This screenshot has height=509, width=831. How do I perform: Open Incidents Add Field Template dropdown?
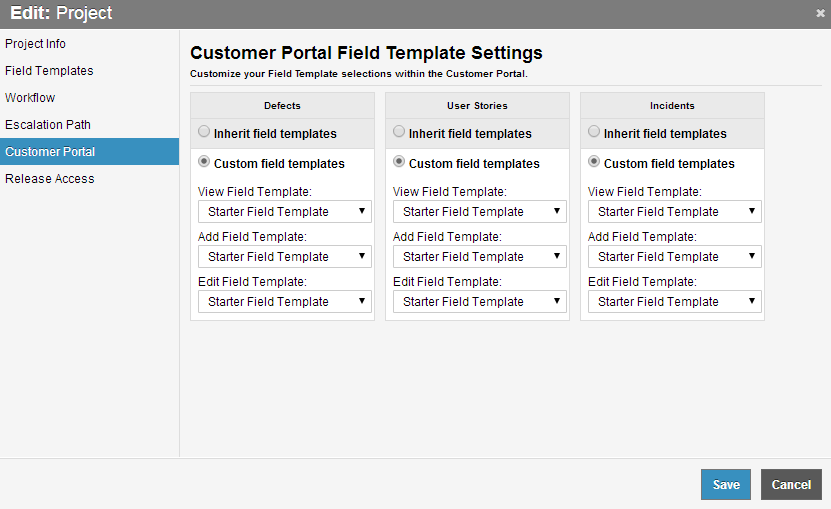(675, 257)
